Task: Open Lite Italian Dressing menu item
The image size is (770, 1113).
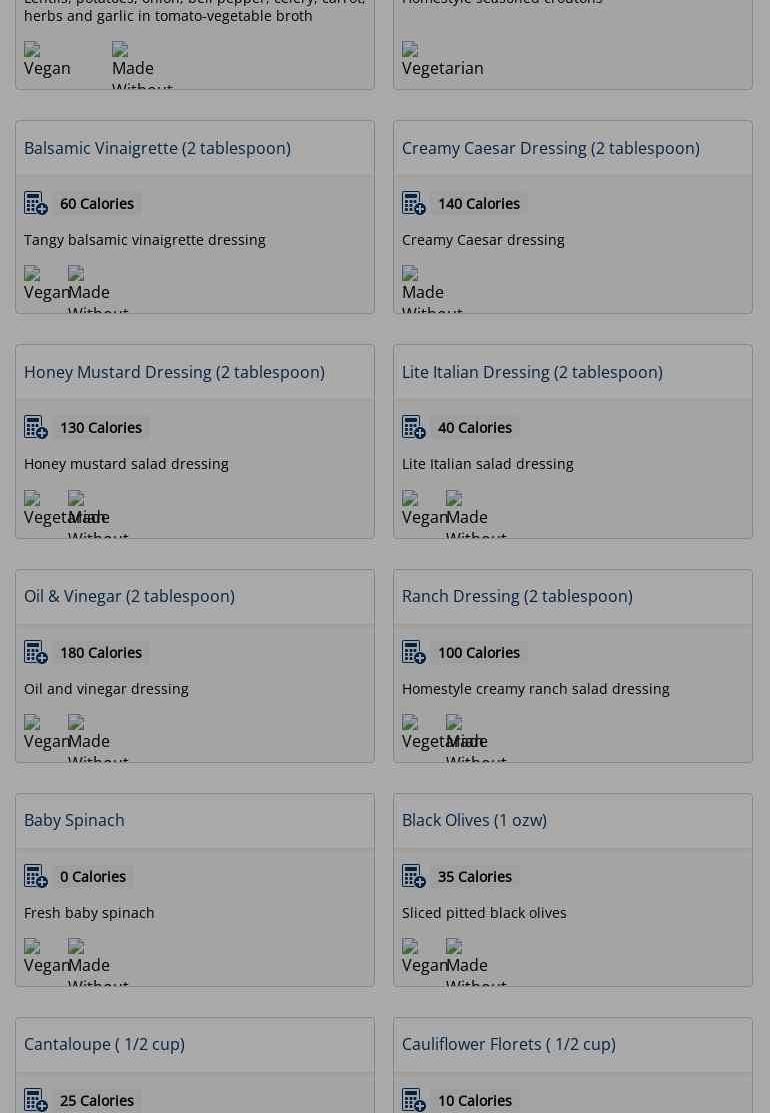Action: click(x=531, y=372)
